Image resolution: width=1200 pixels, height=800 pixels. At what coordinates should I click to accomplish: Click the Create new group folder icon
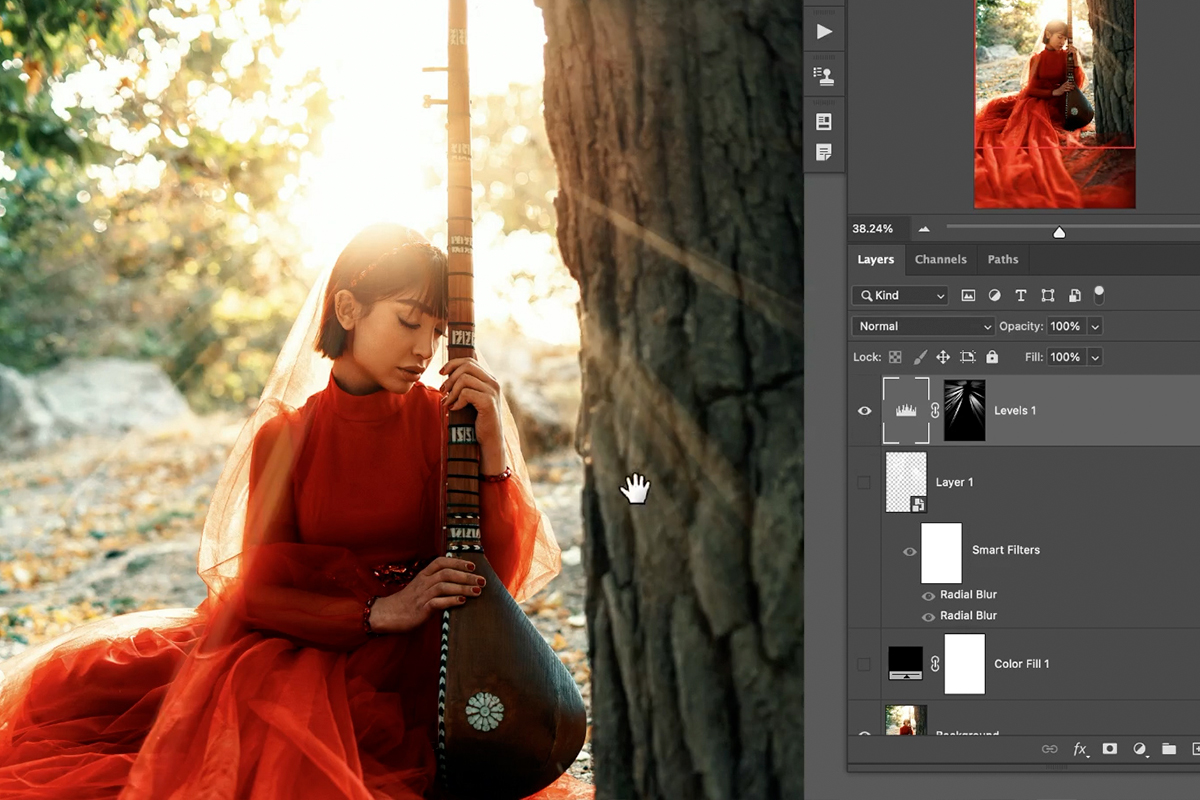coord(1169,748)
